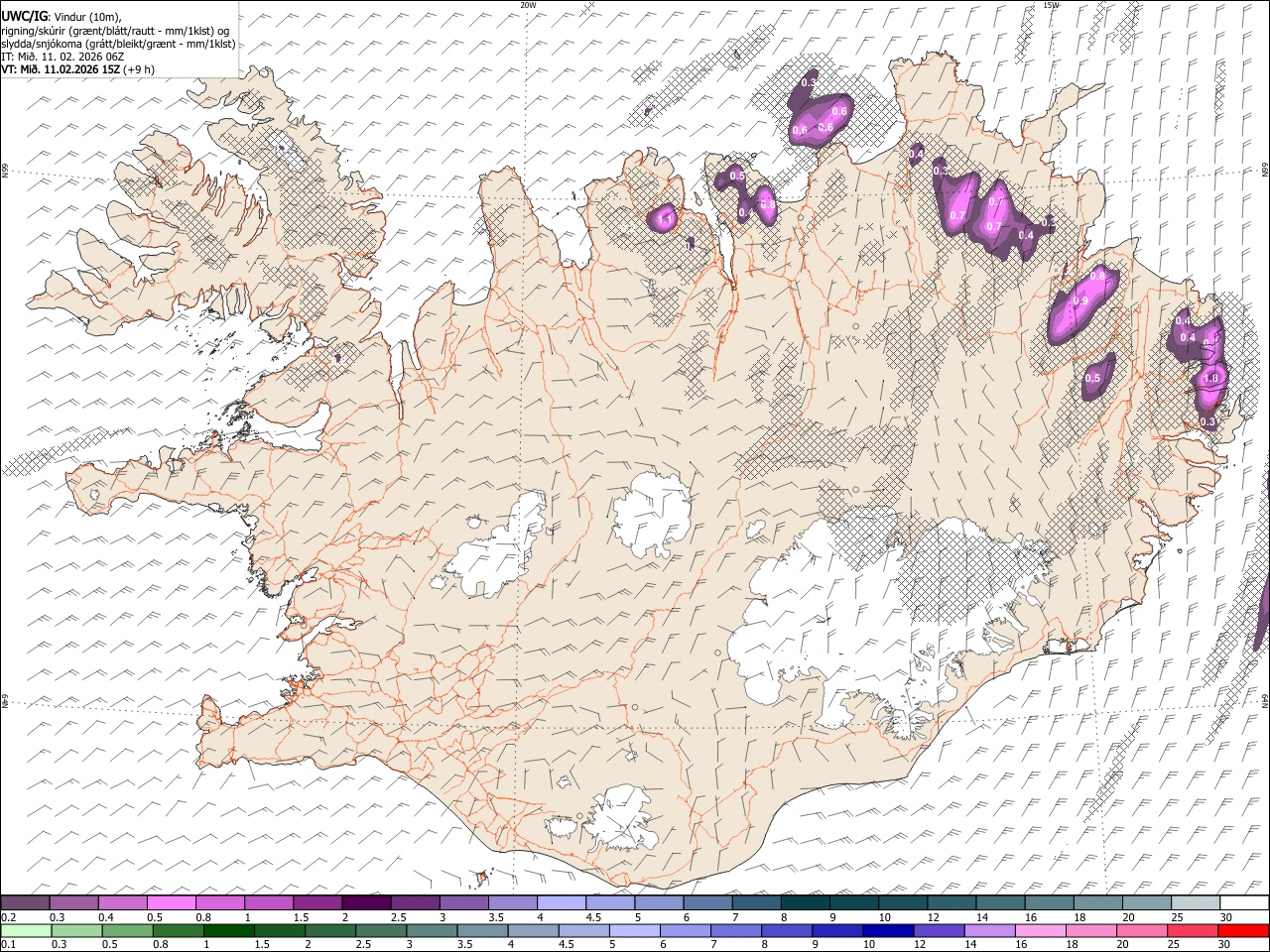The height and width of the screenshot is (952, 1270).
Task: Click the "UWC/IG: Vindur (10m)," title line
Action: 62,16
